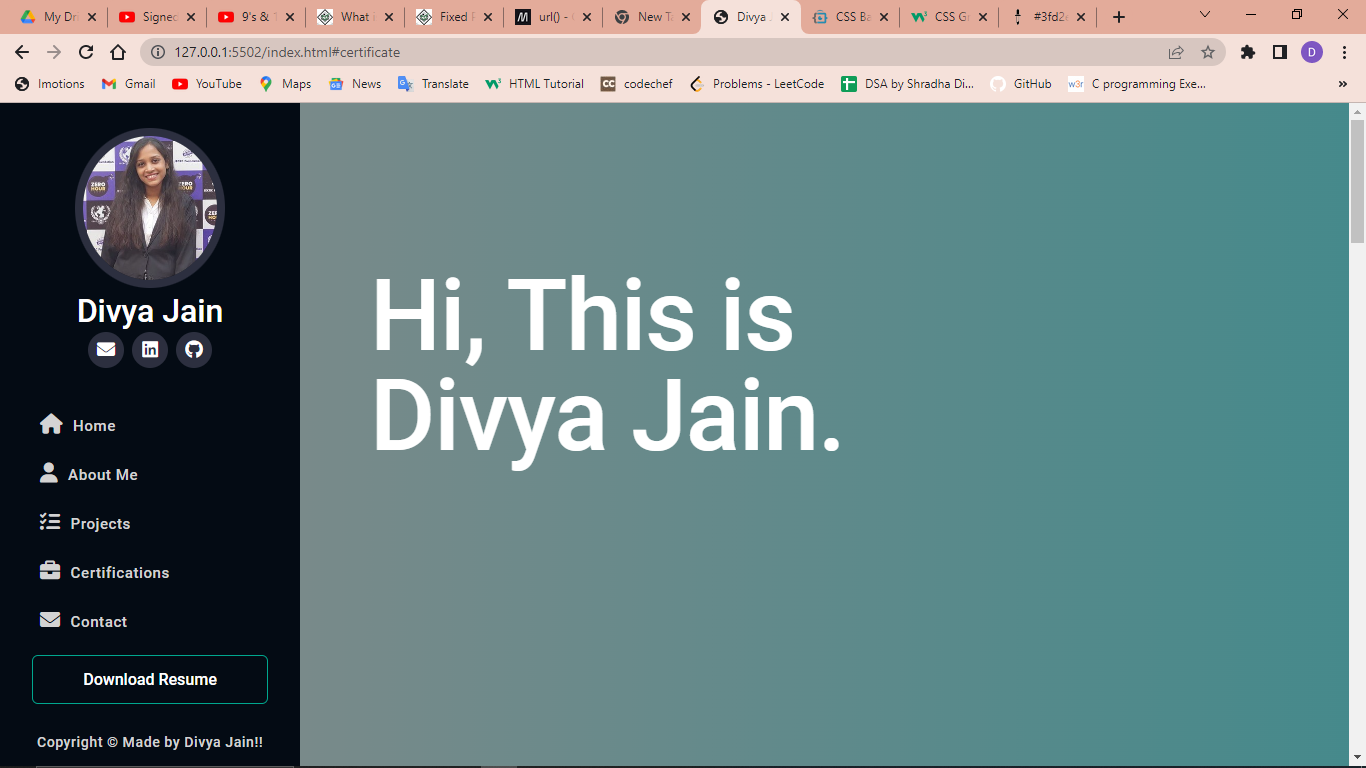
Task: Click the page's vertical scrollbar thumb
Action: click(1357, 180)
